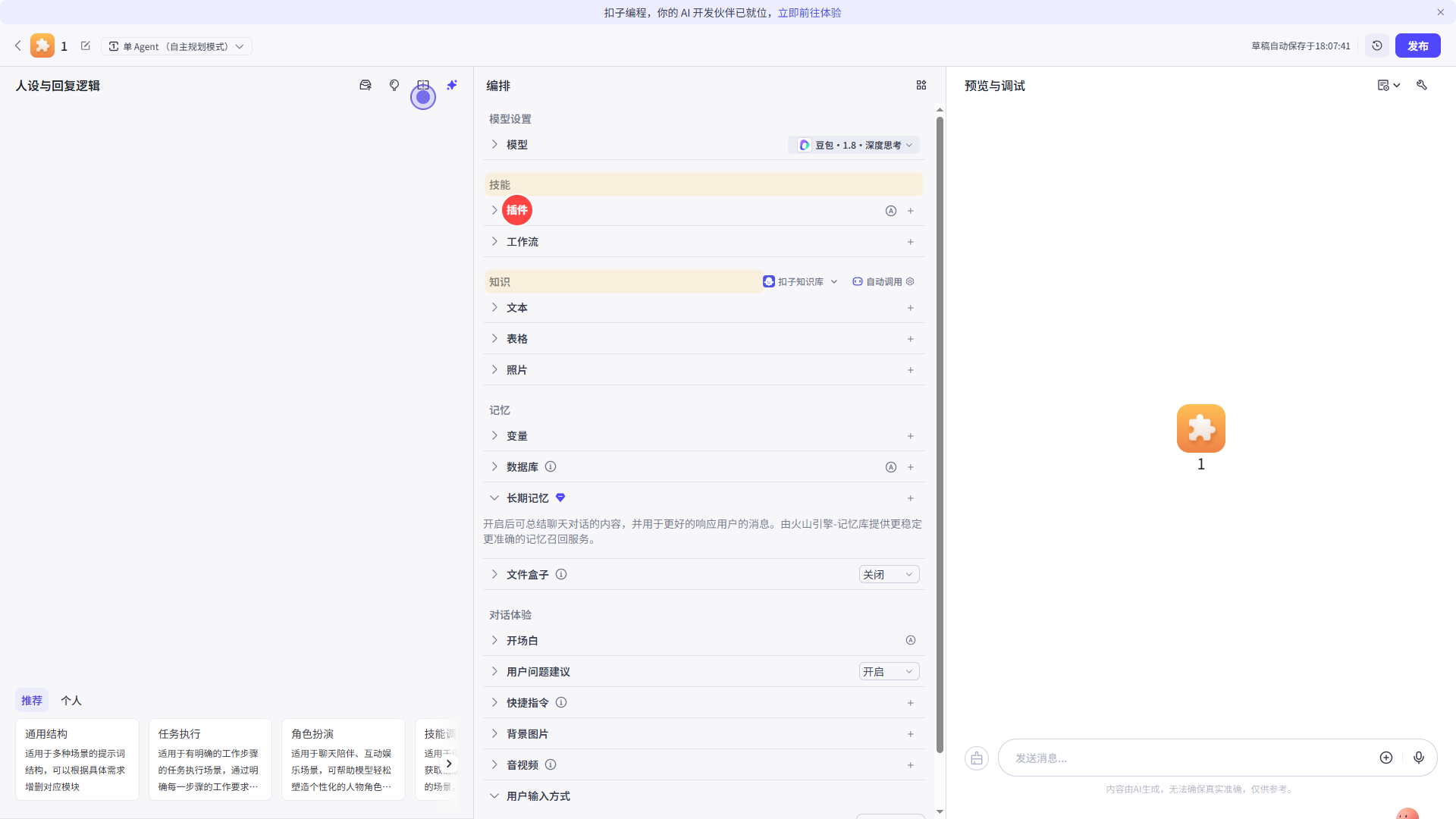Open the 豆包·1.8·深度思考 model dropdown
This screenshot has width=1456, height=819.
tap(853, 145)
